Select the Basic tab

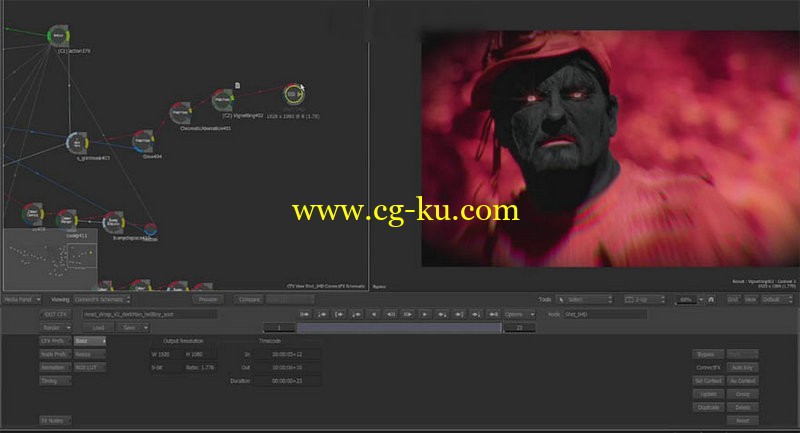(x=90, y=341)
